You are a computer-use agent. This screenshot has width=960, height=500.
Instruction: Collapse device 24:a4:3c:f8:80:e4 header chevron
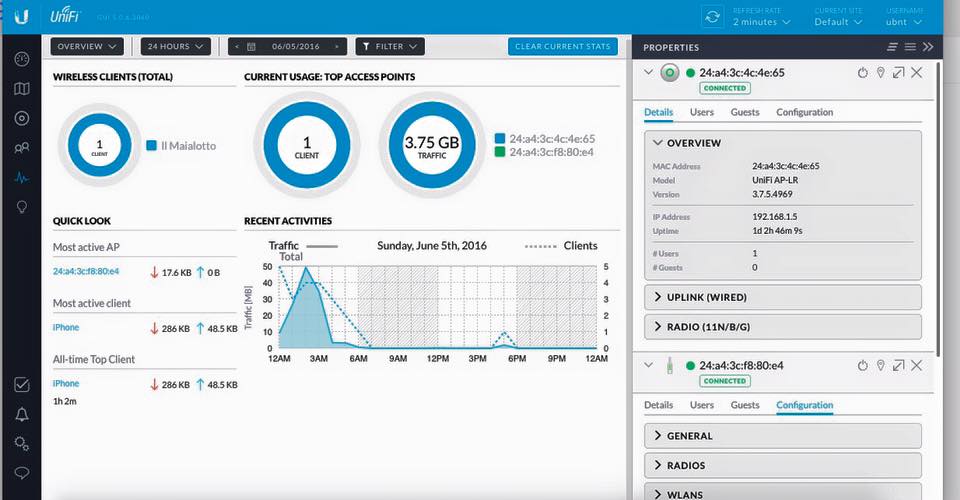[x=648, y=365]
